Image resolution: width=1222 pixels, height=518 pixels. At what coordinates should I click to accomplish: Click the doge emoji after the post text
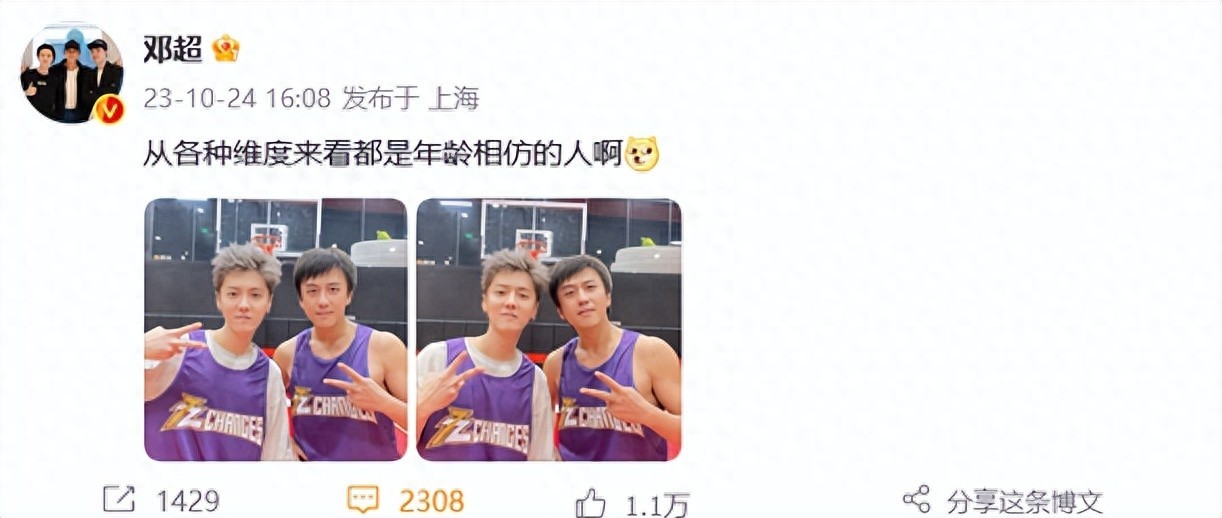click(641, 155)
